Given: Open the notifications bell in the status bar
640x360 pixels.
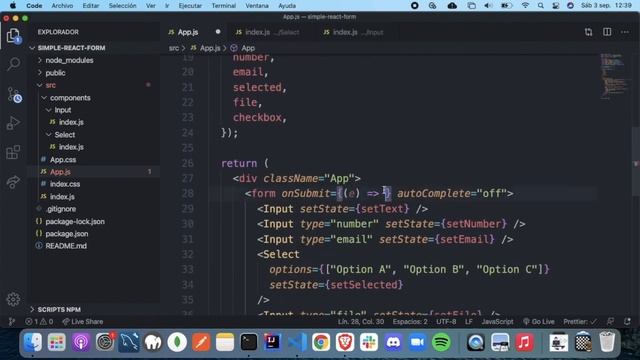Looking at the screenshot, I should point(627,322).
